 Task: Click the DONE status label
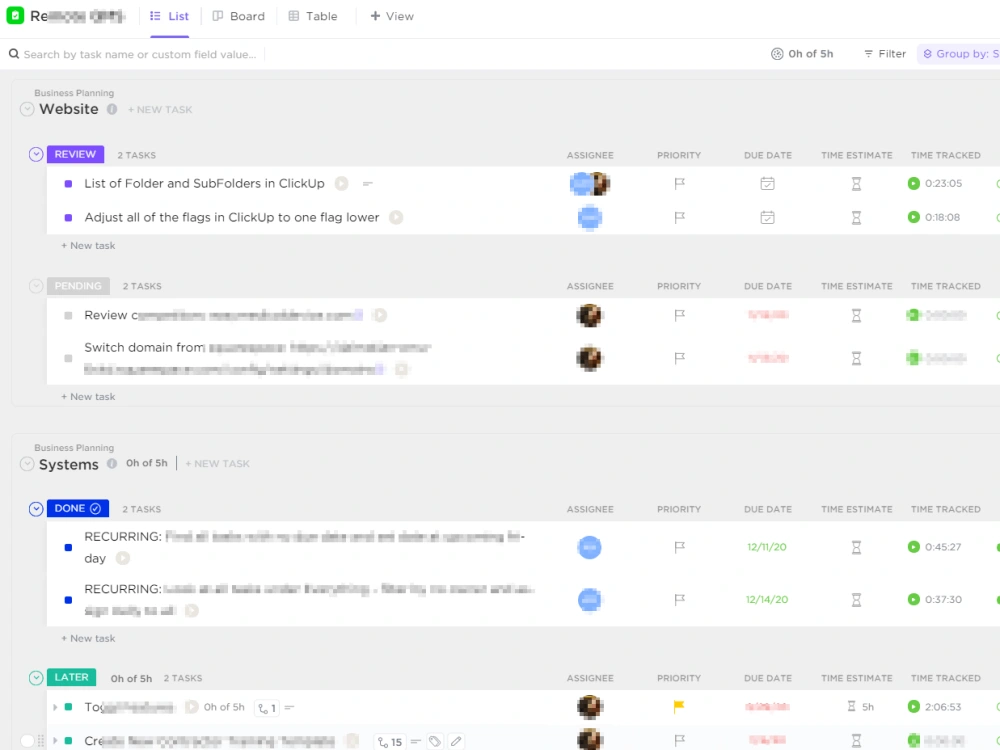(x=78, y=508)
